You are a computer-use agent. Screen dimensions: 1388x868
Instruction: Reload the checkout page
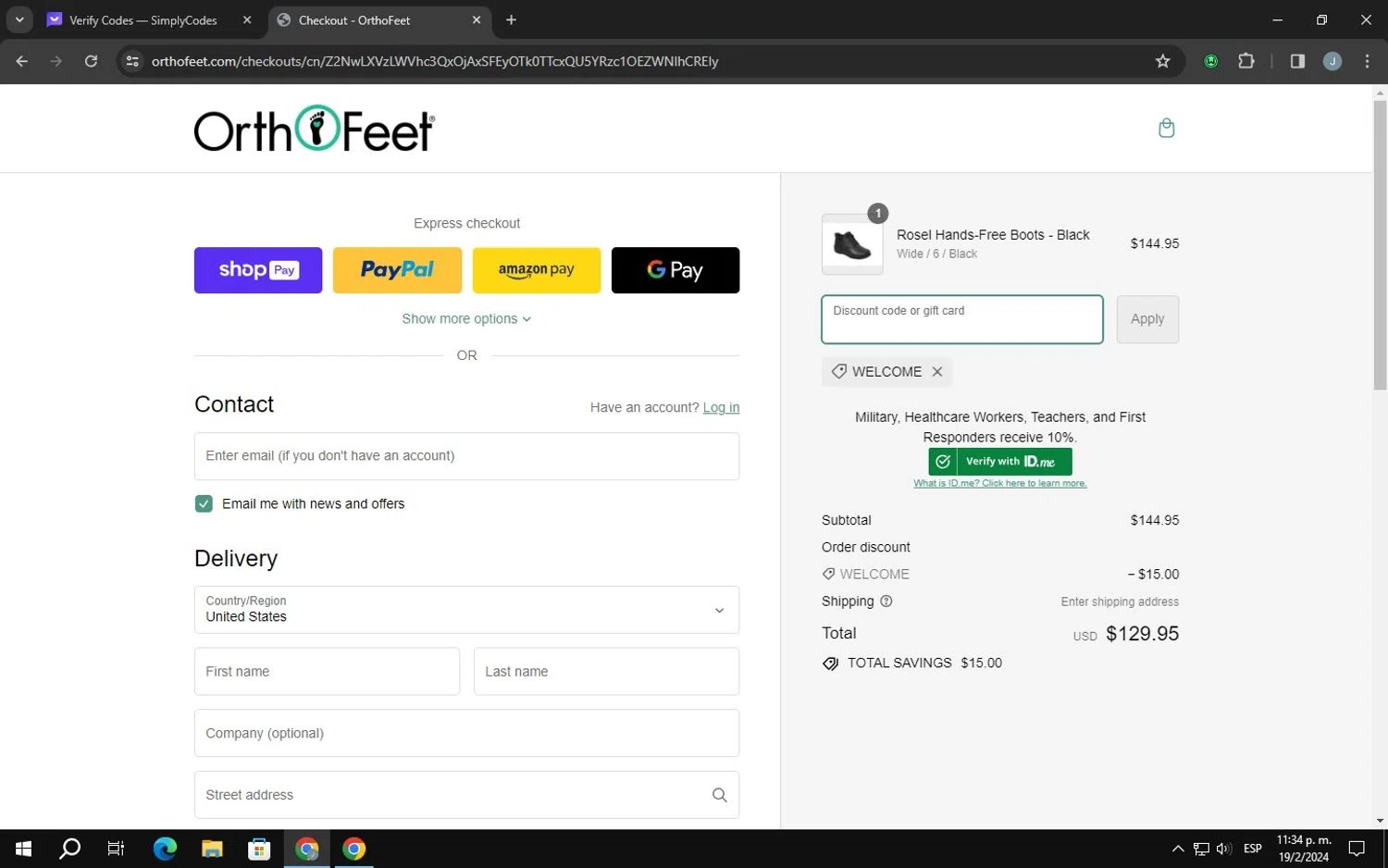click(91, 61)
